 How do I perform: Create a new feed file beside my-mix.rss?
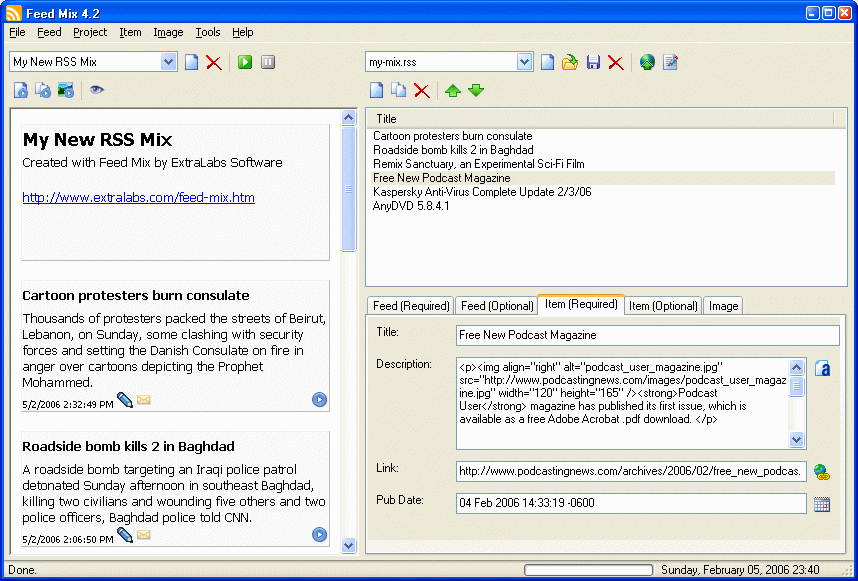click(547, 62)
